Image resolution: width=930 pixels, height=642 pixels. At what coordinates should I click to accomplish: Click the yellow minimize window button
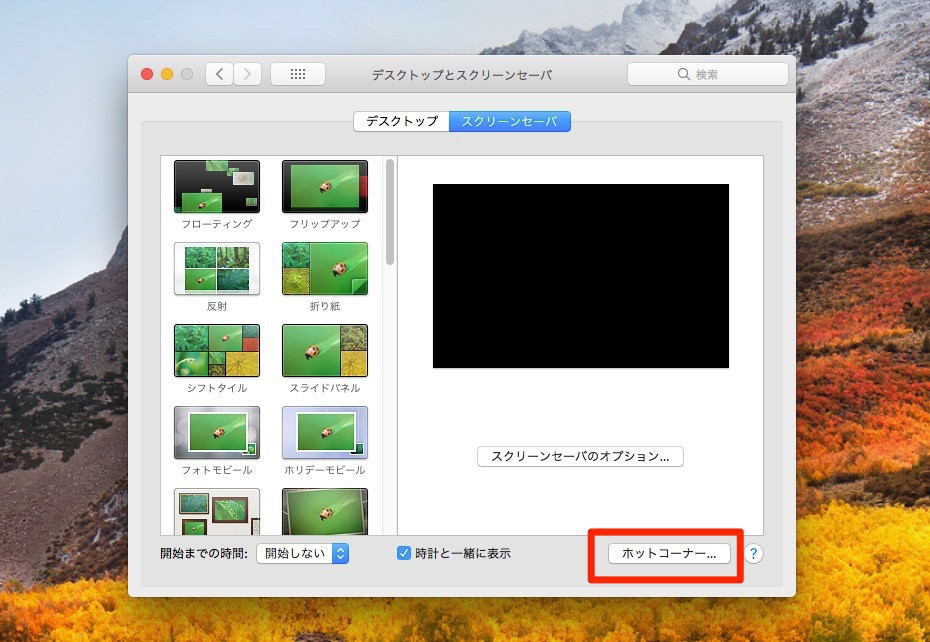167,74
